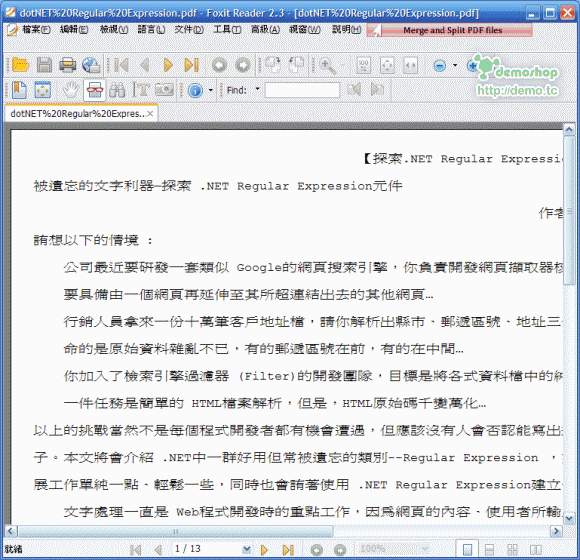Open the 語言(L) menu
Image resolution: width=580 pixels, height=560 pixels.
[151, 29]
